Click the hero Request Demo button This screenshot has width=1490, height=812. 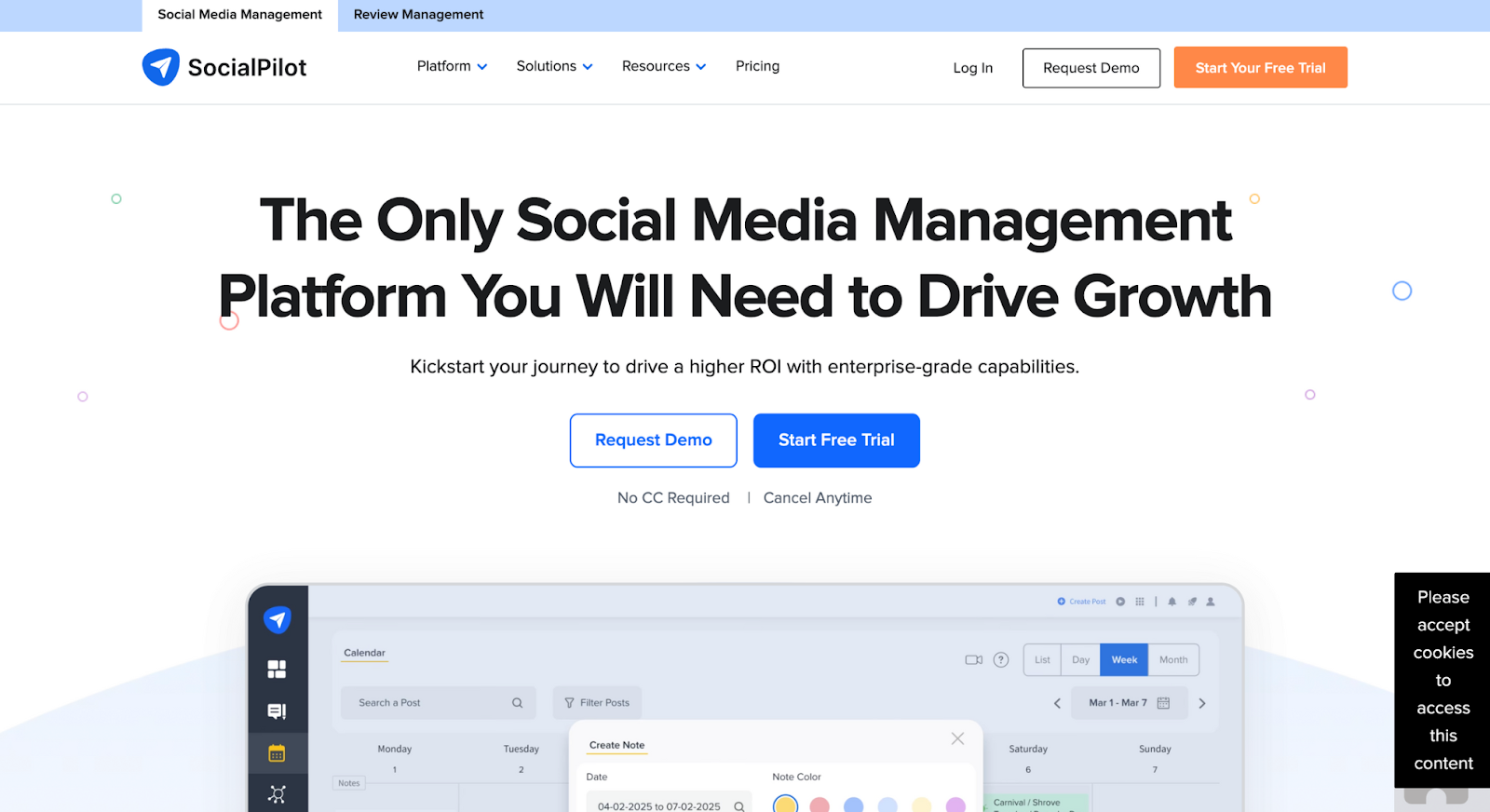(653, 440)
